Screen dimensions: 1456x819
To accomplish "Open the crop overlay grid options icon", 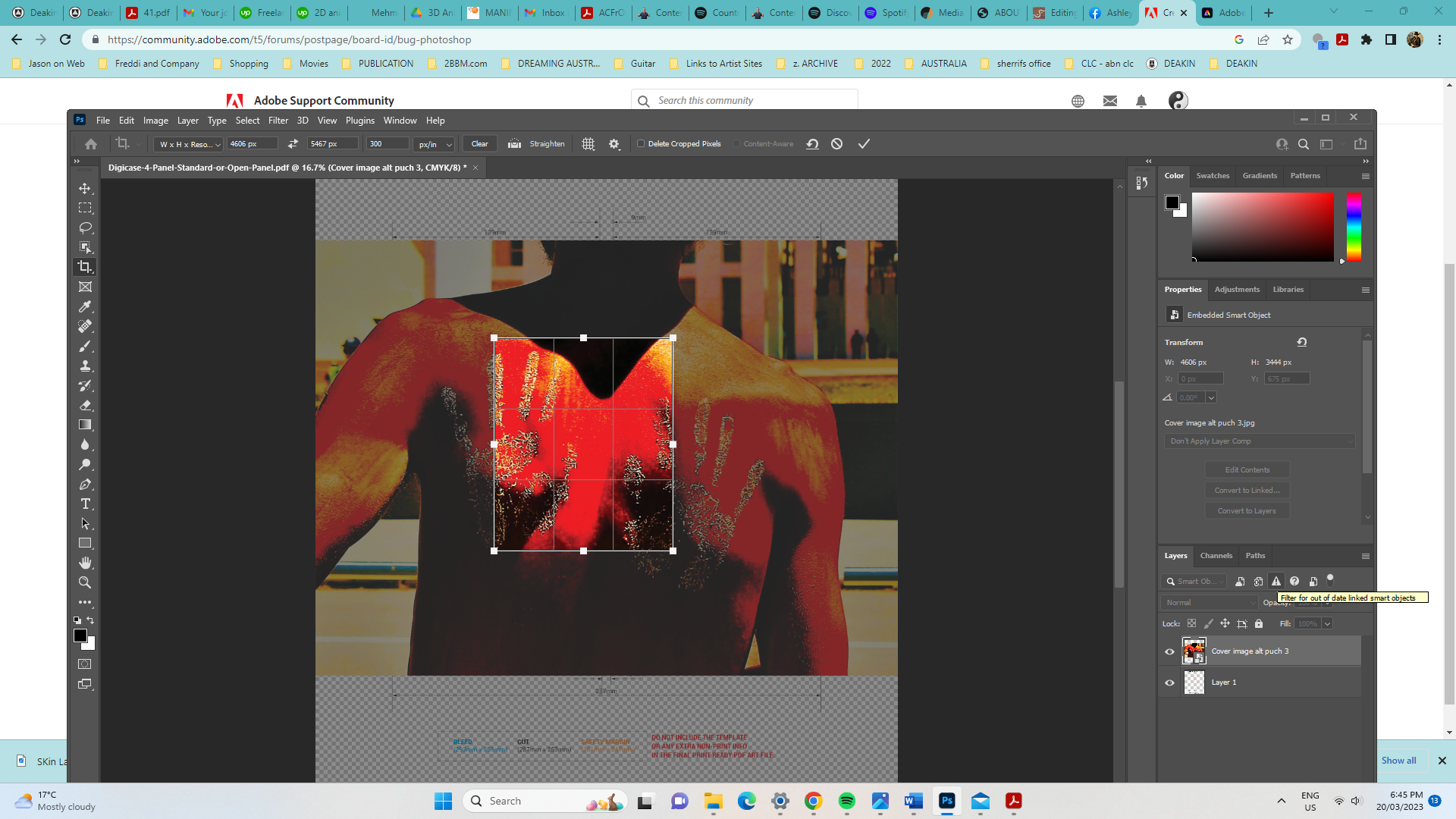I will tap(588, 143).
